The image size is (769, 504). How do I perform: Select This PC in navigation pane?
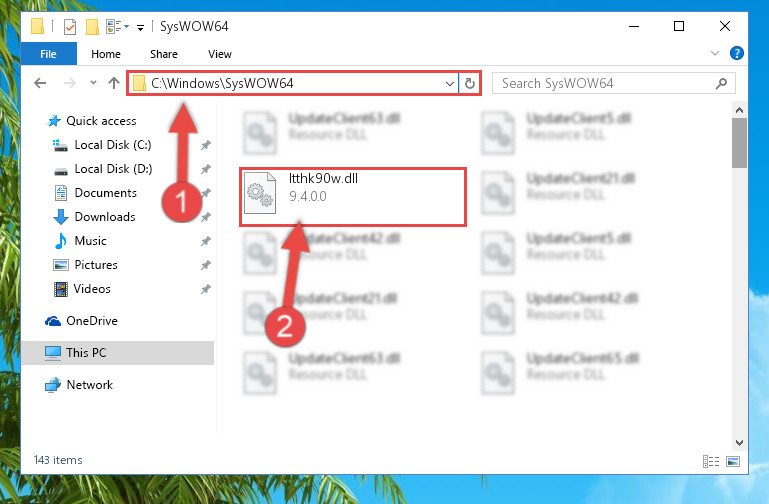[x=118, y=353]
